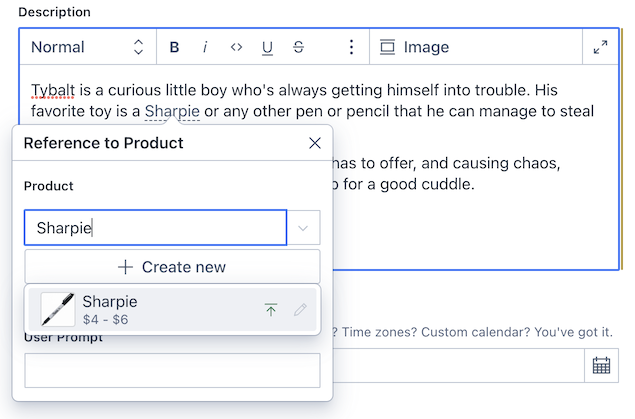Screen dimensions: 635x419
Task: Click the User Prompt input field
Action: pos(172,370)
